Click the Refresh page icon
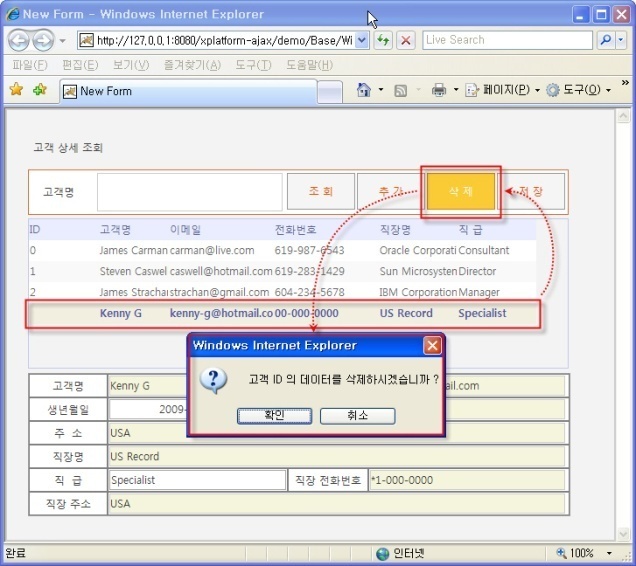Screen dimensions: 636x566 (384, 40)
